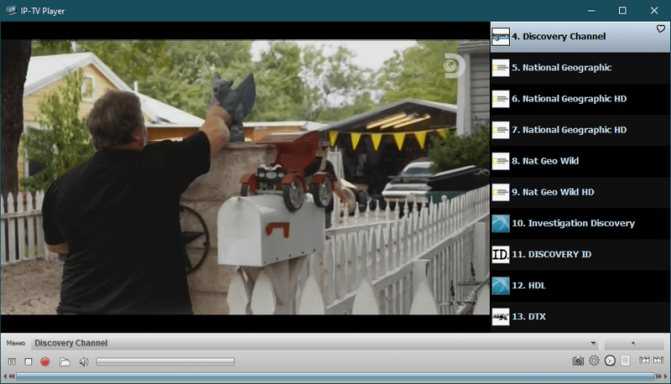Open settings via the gear icon
This screenshot has width=671, height=384.
[594, 360]
